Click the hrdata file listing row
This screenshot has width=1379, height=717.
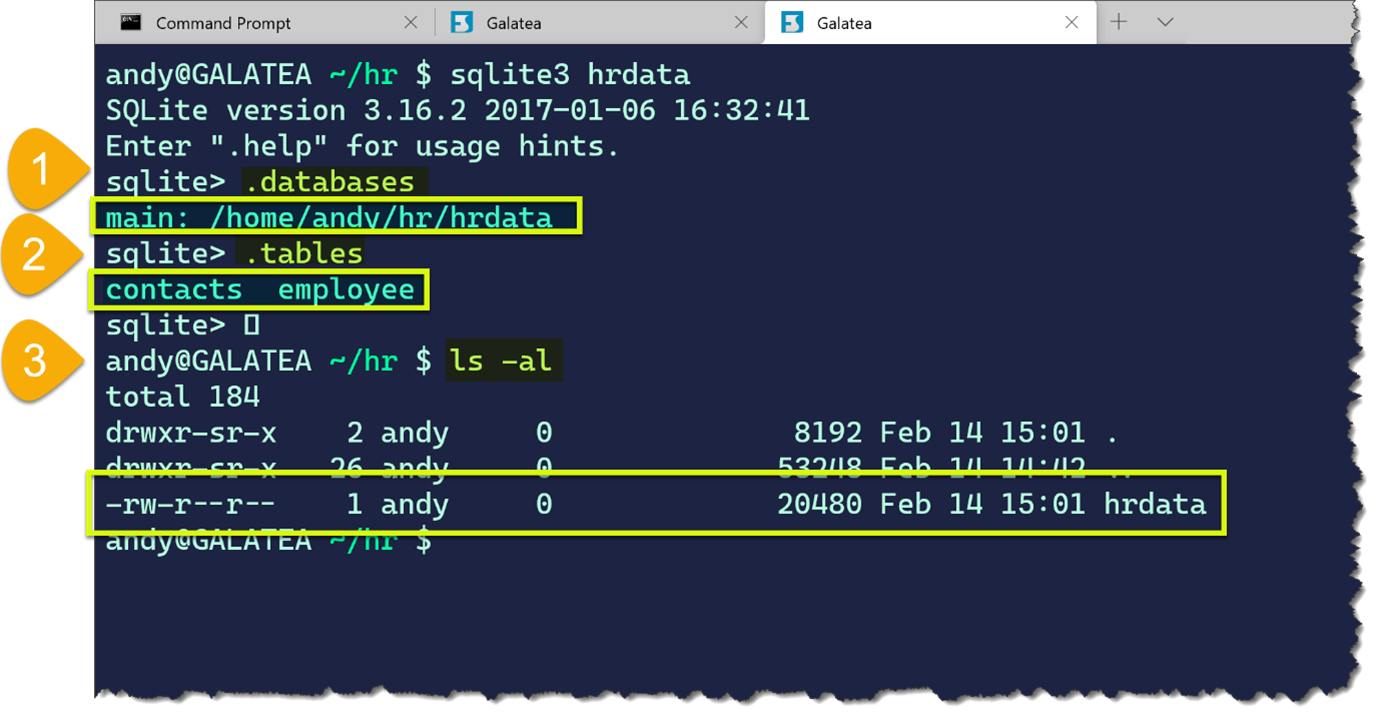[656, 504]
